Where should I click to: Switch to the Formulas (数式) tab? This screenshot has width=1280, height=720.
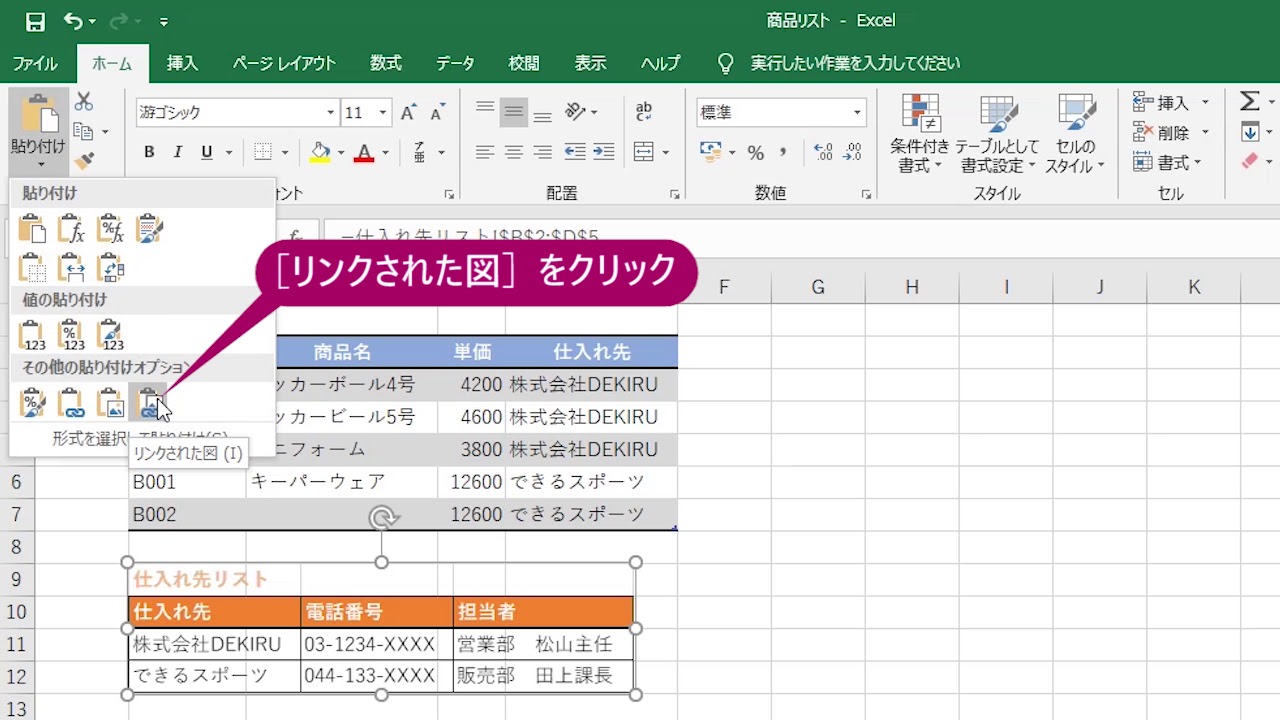point(386,63)
